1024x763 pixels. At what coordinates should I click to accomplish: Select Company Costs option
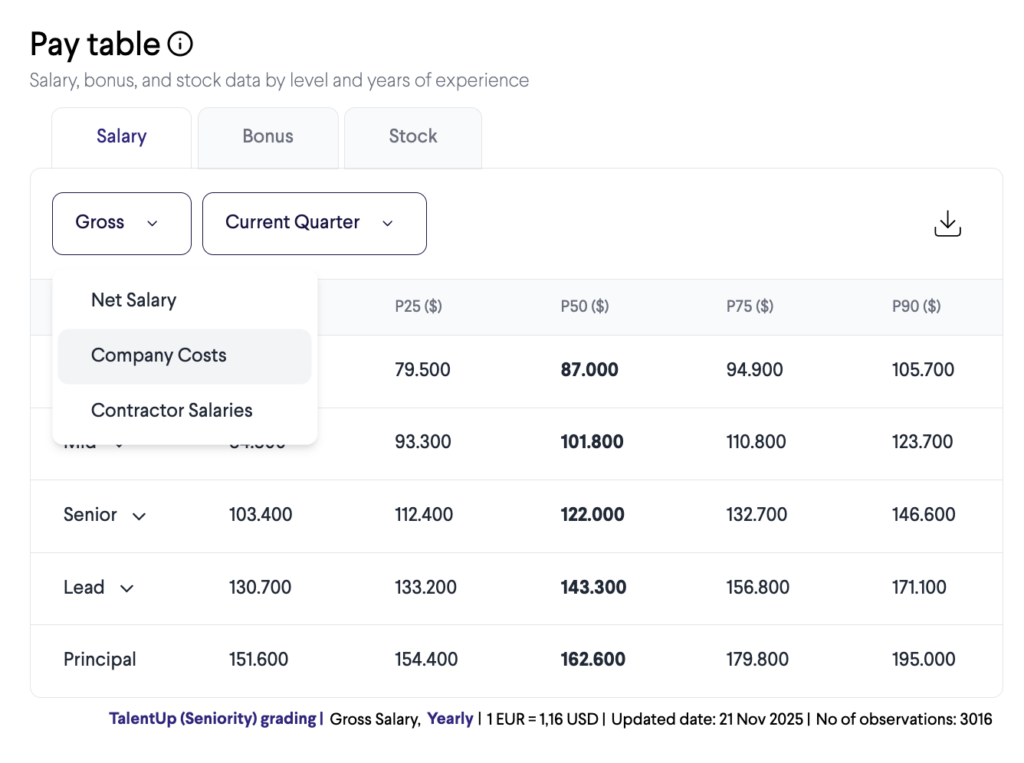point(159,355)
